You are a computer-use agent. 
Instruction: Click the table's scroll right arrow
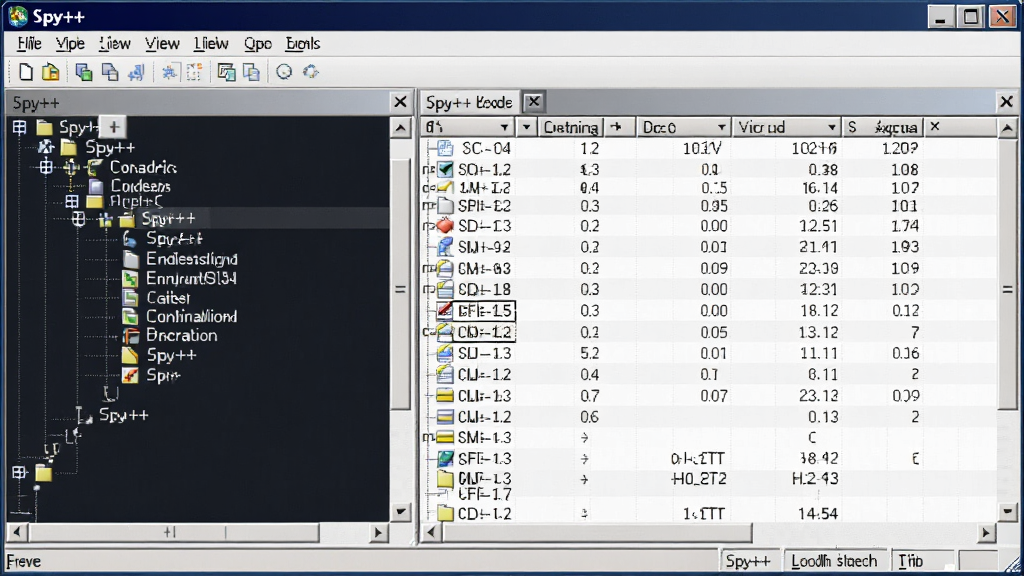[986, 533]
